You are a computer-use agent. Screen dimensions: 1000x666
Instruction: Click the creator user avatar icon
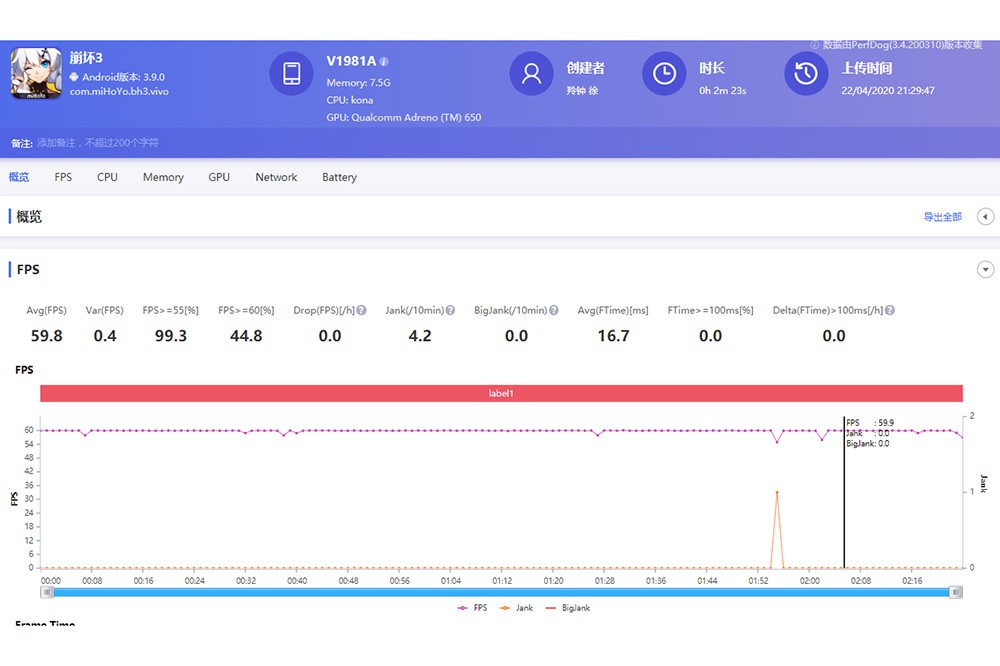(x=531, y=74)
